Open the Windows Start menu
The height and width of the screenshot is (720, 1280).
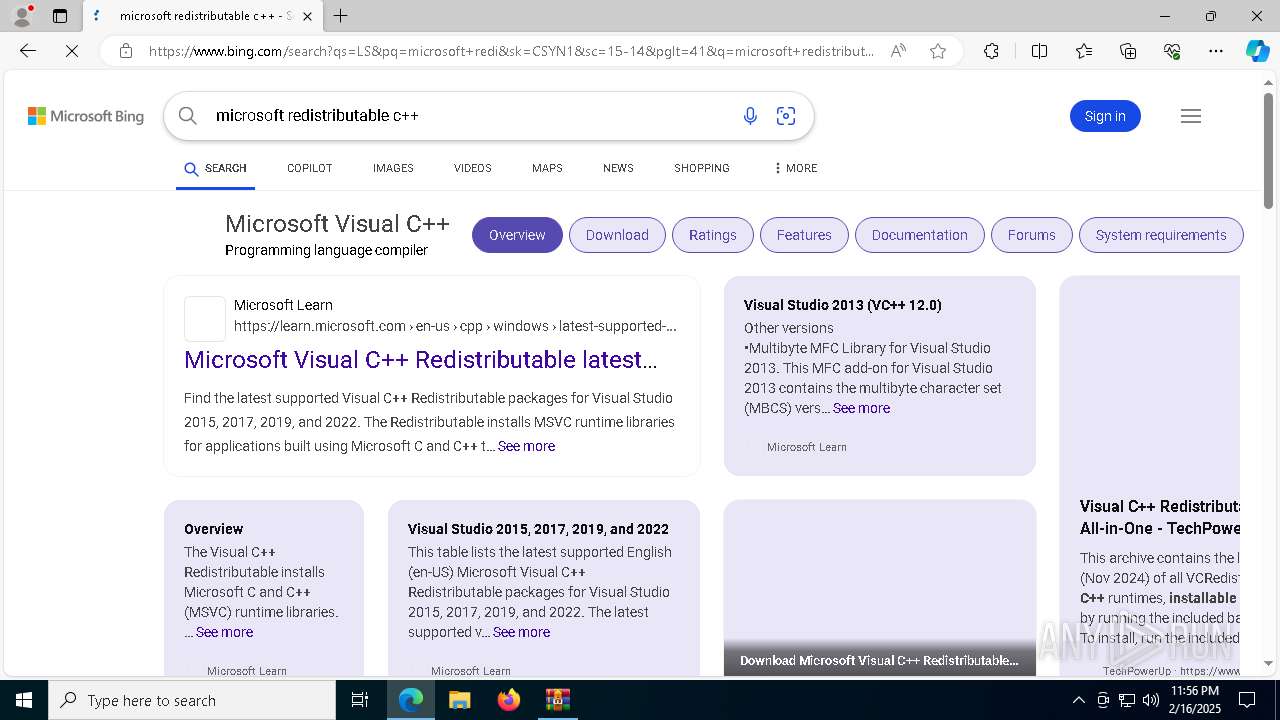point(24,700)
